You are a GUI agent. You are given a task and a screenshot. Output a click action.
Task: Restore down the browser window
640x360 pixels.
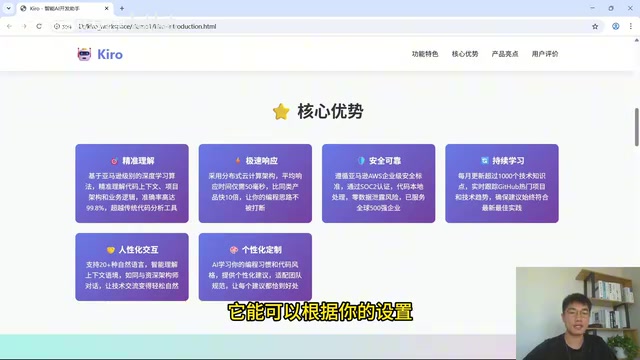[611, 8]
